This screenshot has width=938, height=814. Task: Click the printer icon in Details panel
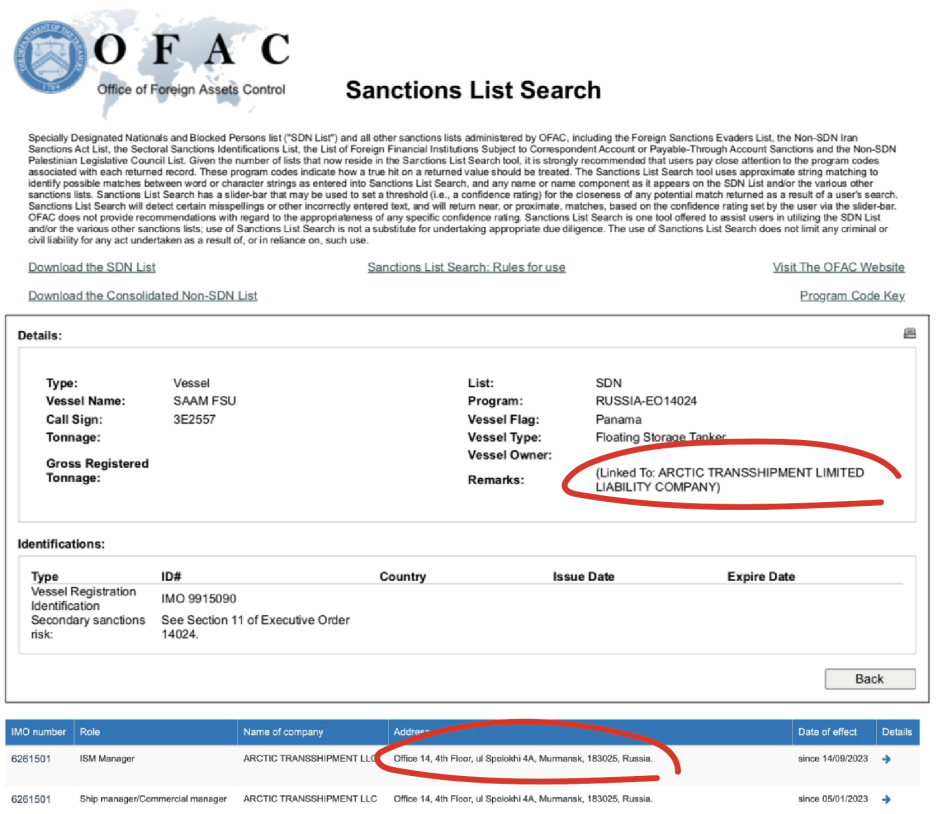(909, 334)
